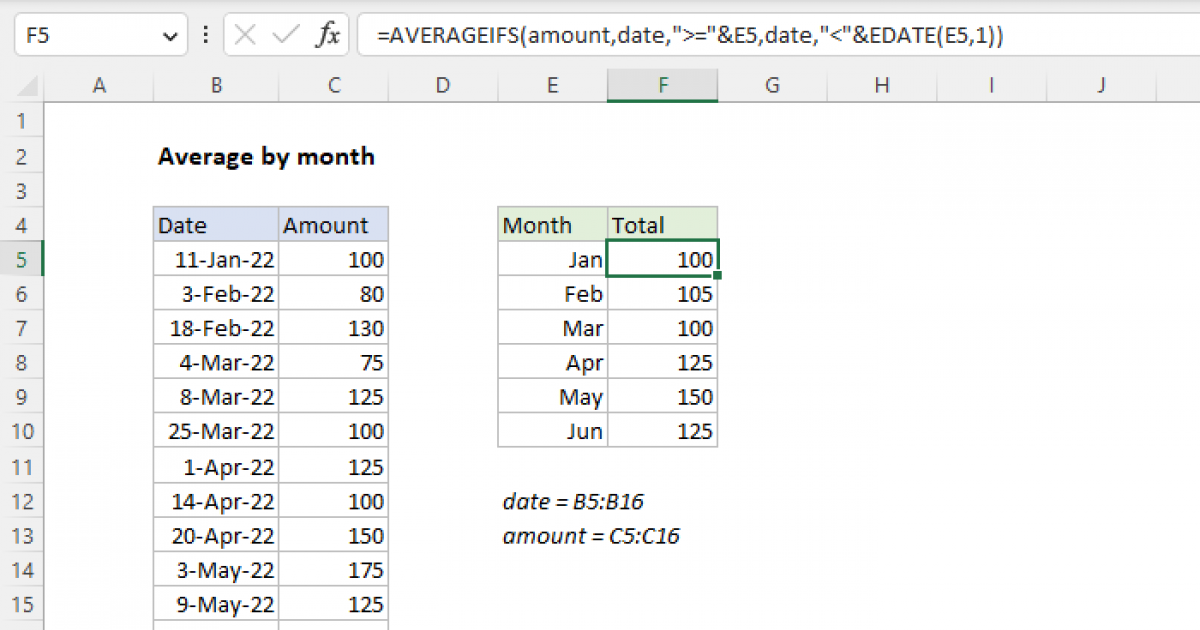The width and height of the screenshot is (1200, 630).
Task: Select the Month header cell
Action: [552, 226]
